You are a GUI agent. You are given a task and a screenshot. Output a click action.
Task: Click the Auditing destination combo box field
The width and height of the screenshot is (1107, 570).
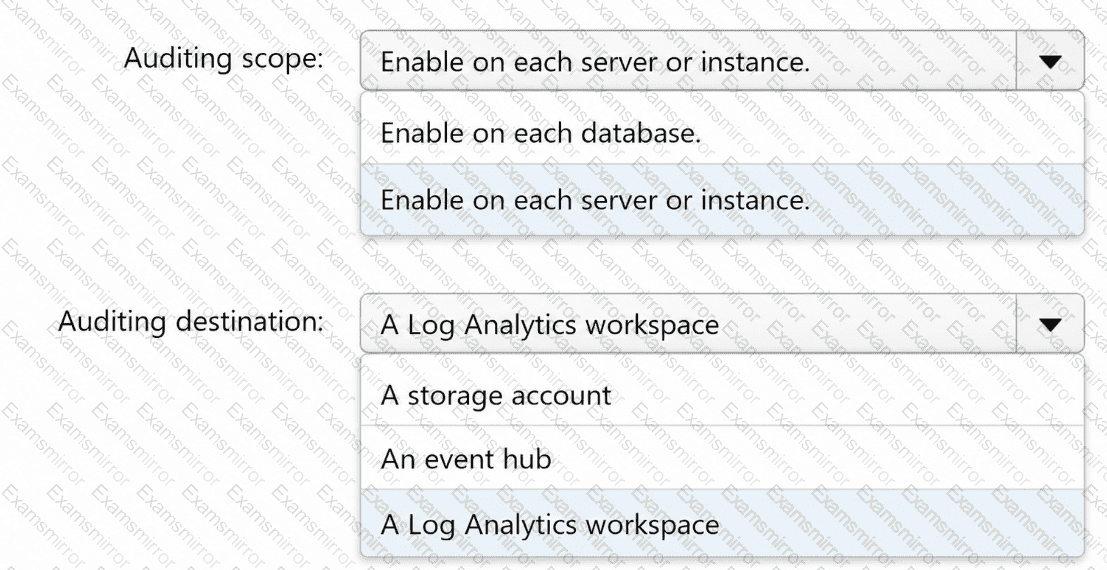pos(722,323)
